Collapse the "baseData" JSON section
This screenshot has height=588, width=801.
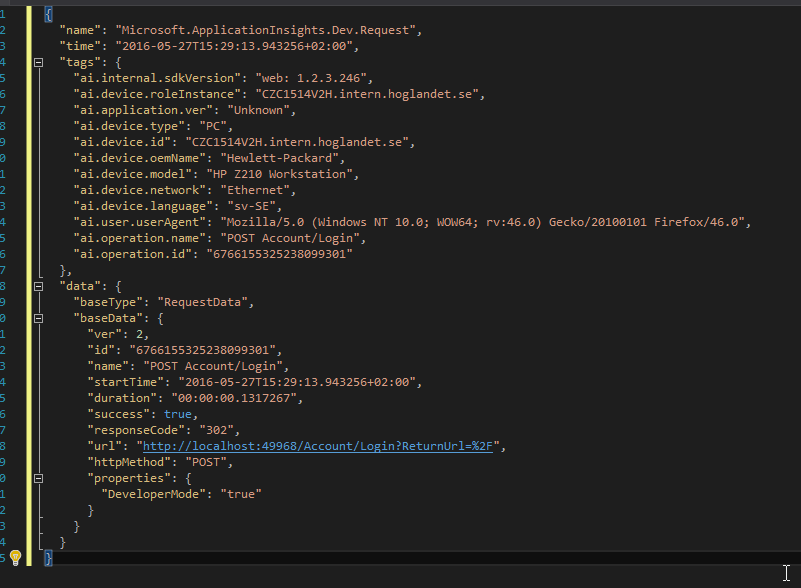tap(38, 318)
